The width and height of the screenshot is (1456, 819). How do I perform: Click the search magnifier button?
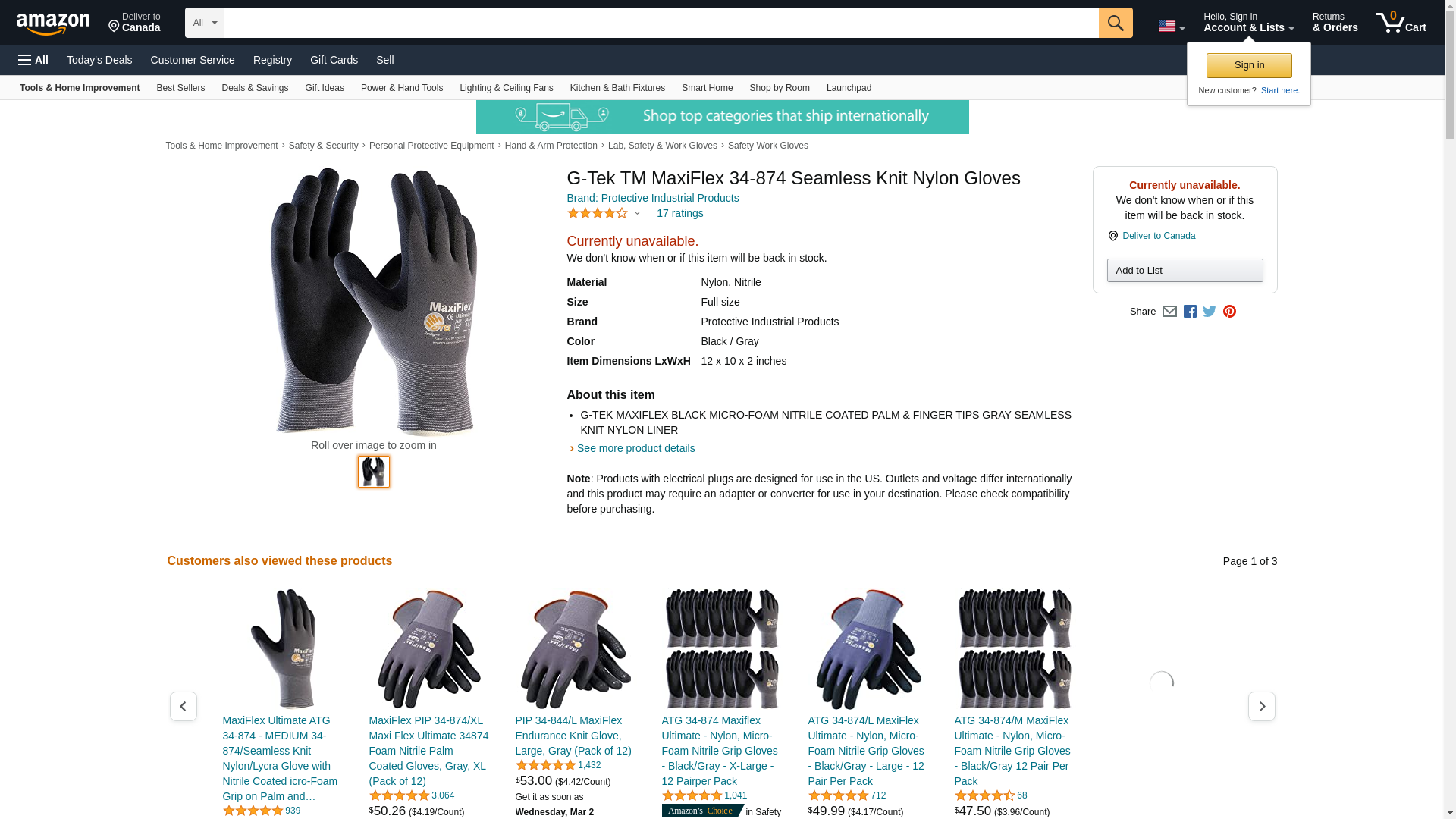tap(1115, 23)
